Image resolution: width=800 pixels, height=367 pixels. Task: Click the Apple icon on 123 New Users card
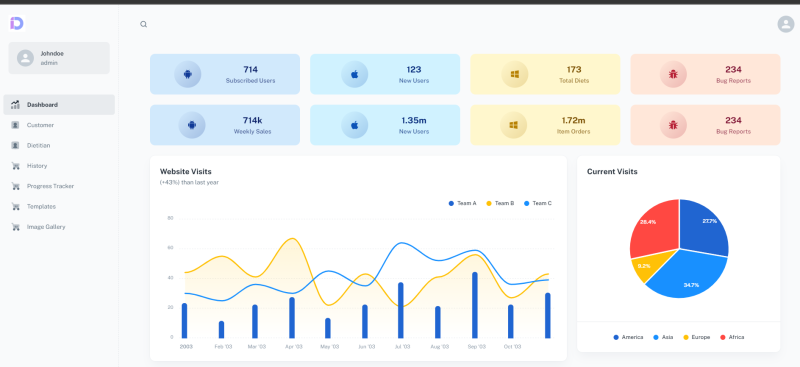coord(355,75)
